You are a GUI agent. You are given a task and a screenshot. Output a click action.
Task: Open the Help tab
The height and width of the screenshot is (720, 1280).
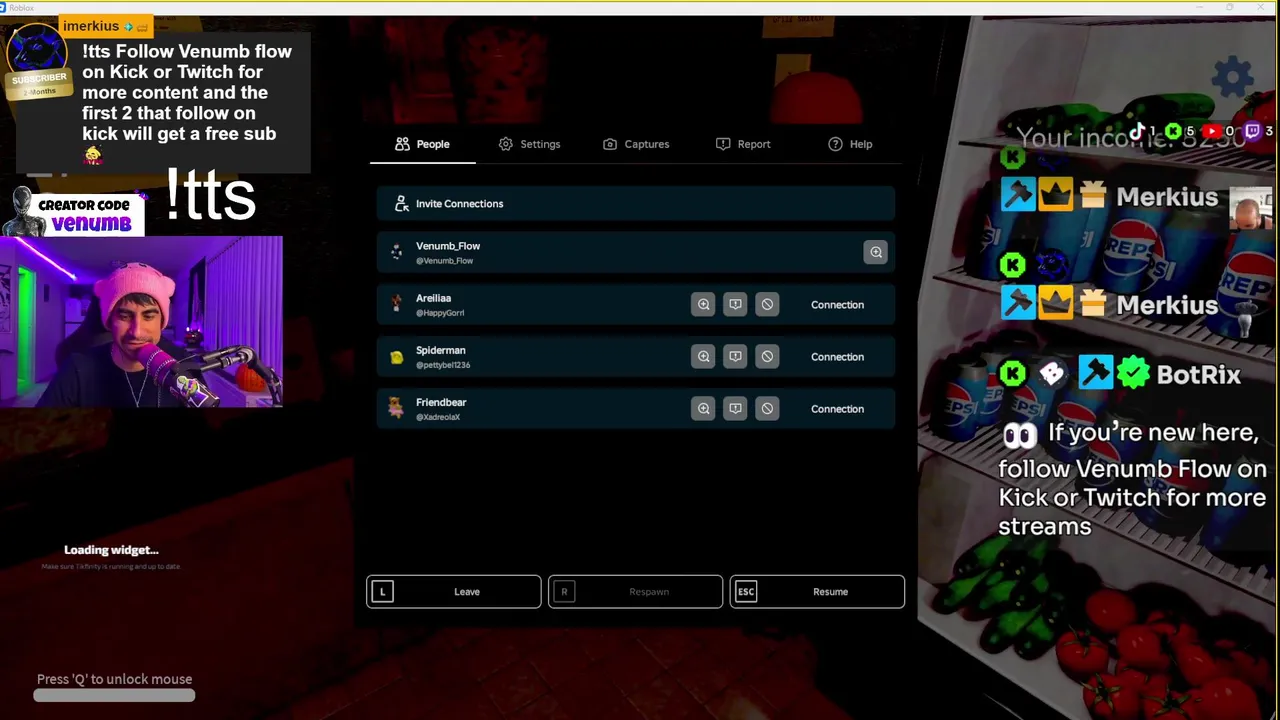(x=850, y=144)
